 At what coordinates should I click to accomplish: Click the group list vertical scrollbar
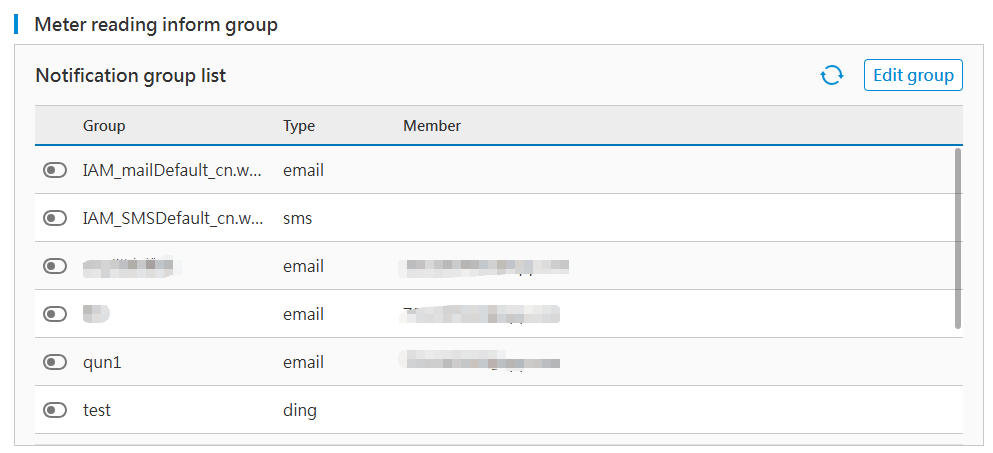coord(958,238)
